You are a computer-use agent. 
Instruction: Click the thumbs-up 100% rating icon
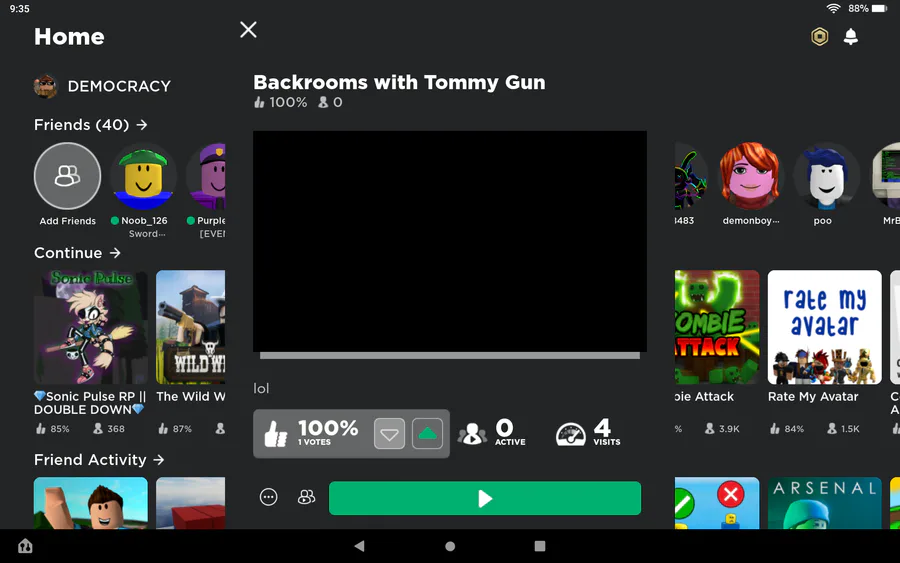276,434
